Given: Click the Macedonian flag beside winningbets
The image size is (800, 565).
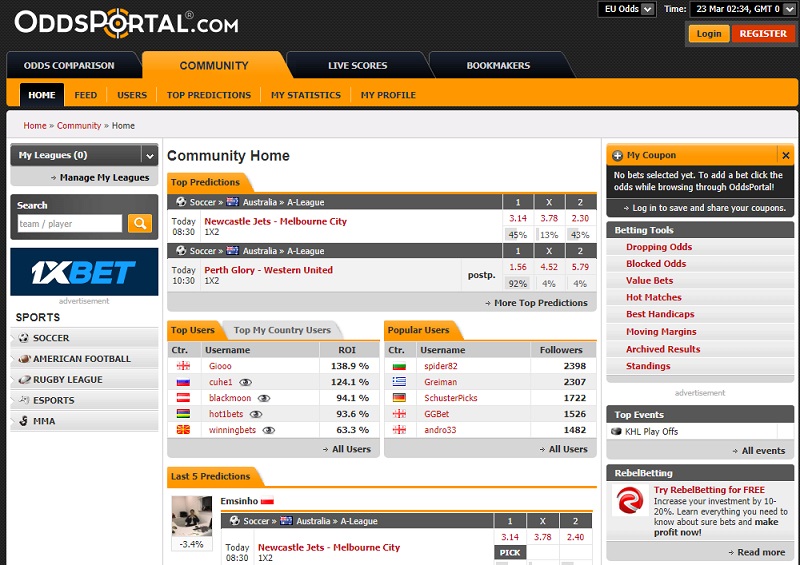Looking at the screenshot, I should click(183, 430).
